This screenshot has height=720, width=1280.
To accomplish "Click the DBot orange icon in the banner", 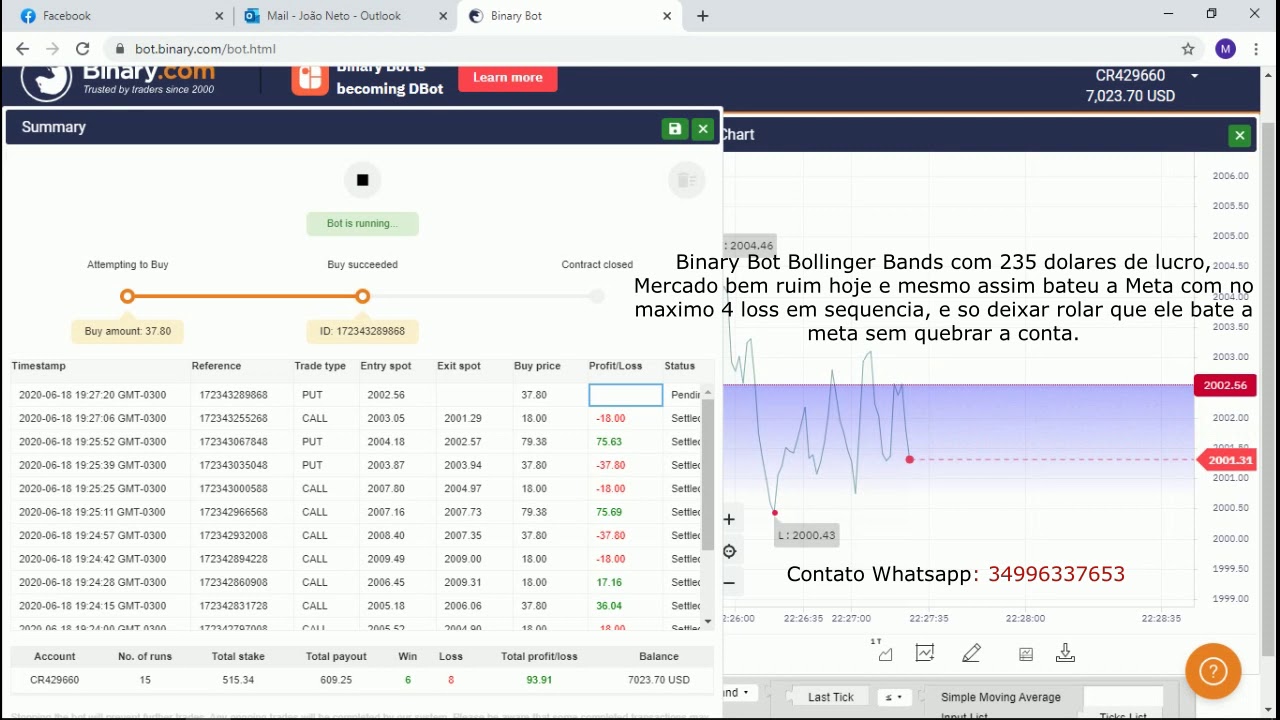I will (310, 80).
